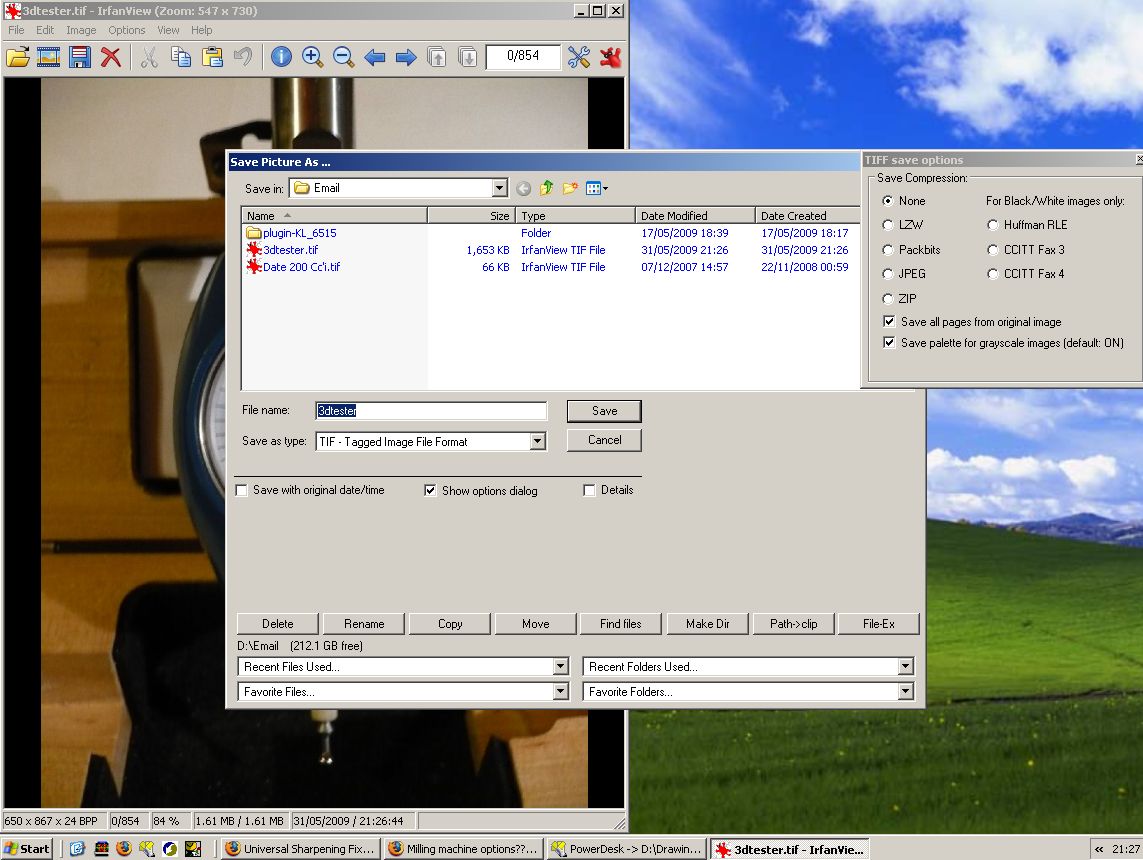
Task: Click the red X Delete toolbar icon
Action: pos(111,57)
